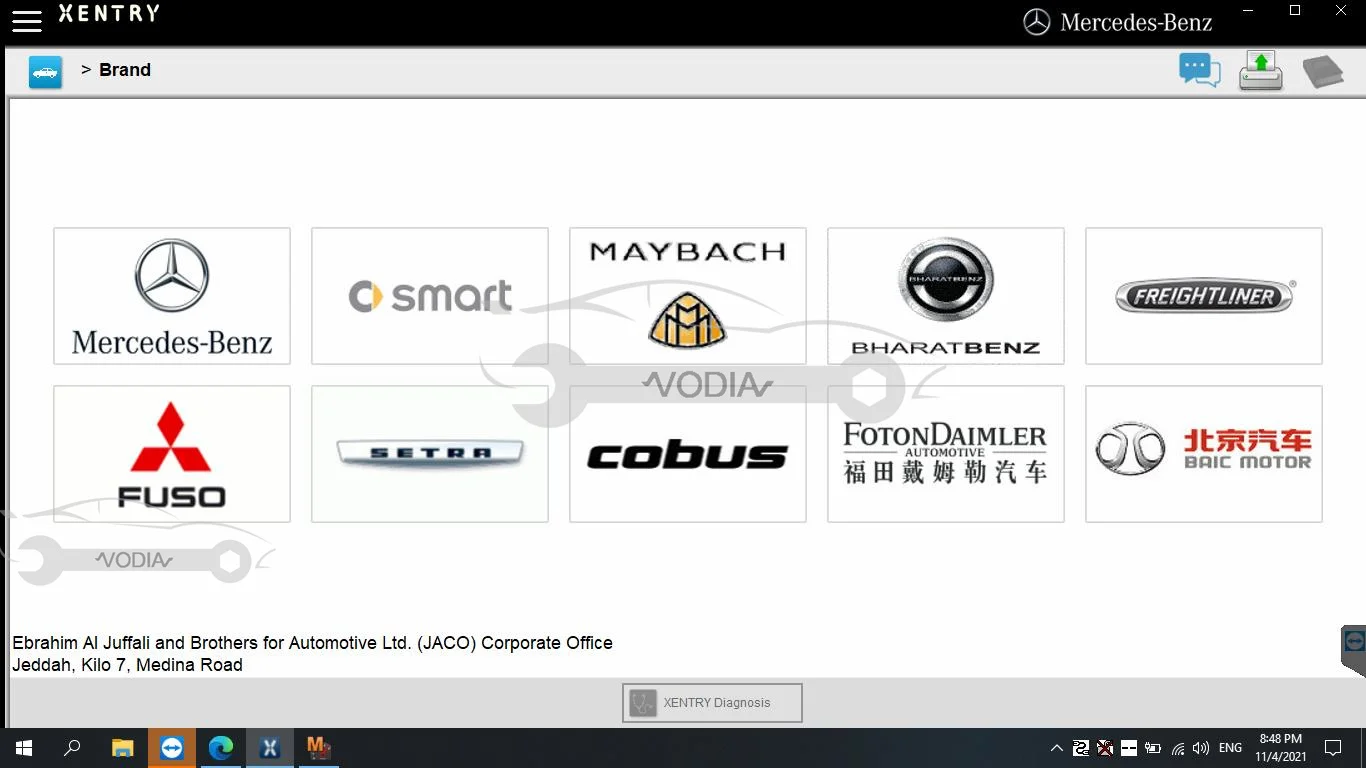Viewport: 1366px width, 768px height.
Task: Launch File Explorer from the taskbar
Action: click(123, 748)
